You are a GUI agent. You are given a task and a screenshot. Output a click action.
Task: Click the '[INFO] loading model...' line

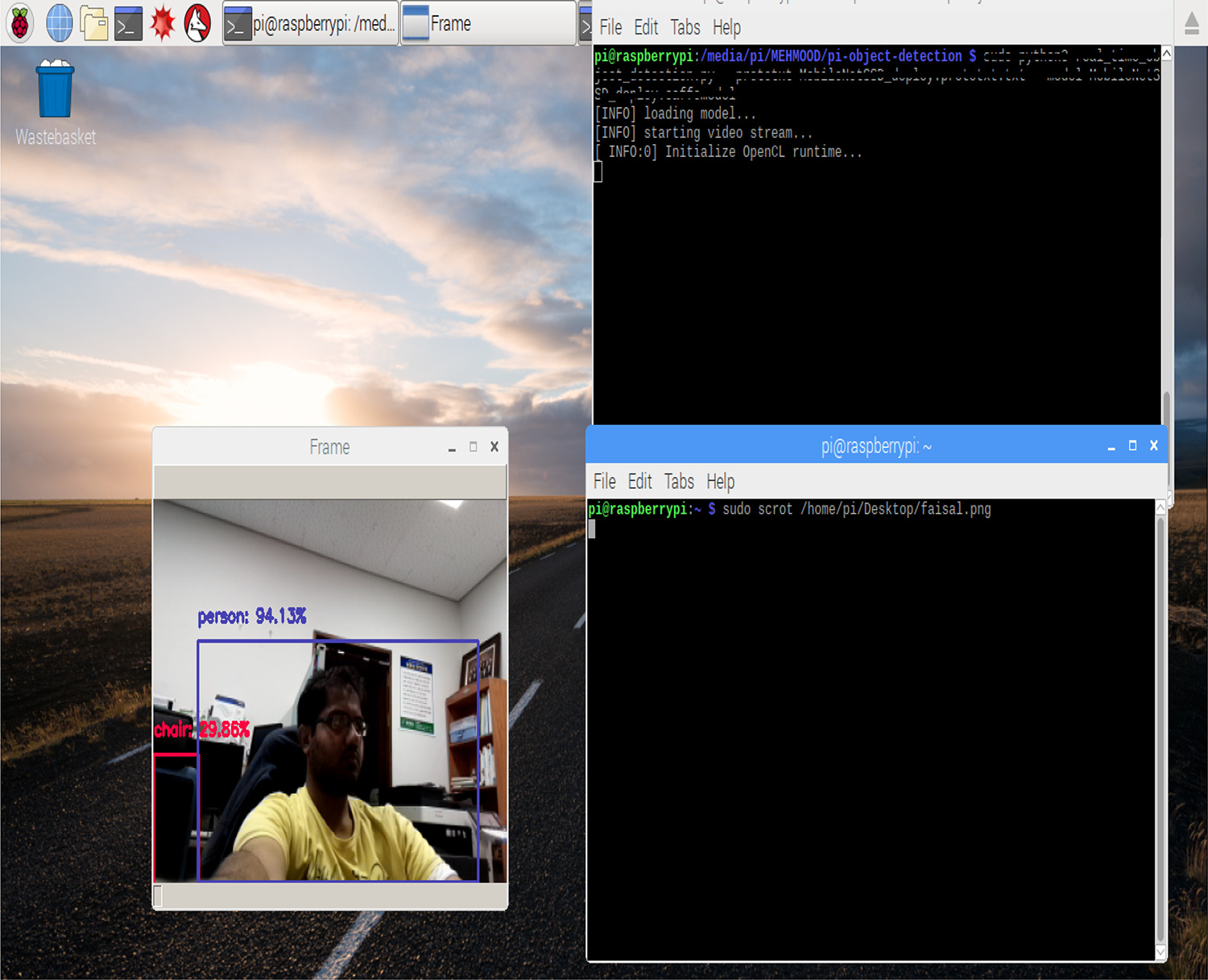(675, 114)
